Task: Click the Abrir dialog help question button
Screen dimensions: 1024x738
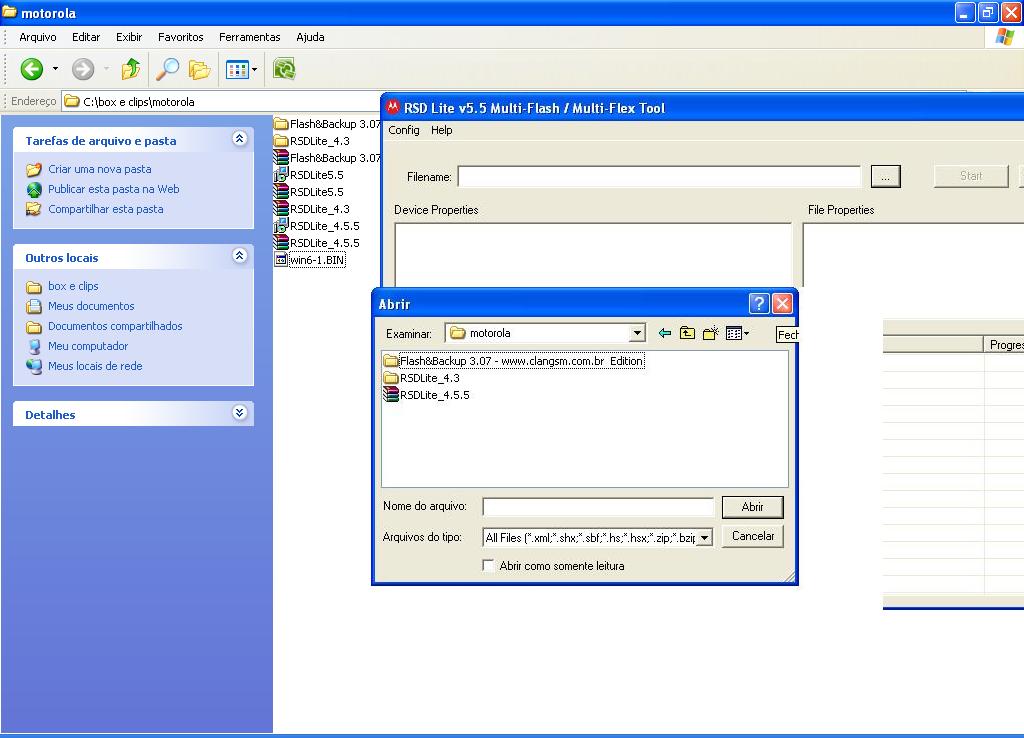Action: (758, 304)
